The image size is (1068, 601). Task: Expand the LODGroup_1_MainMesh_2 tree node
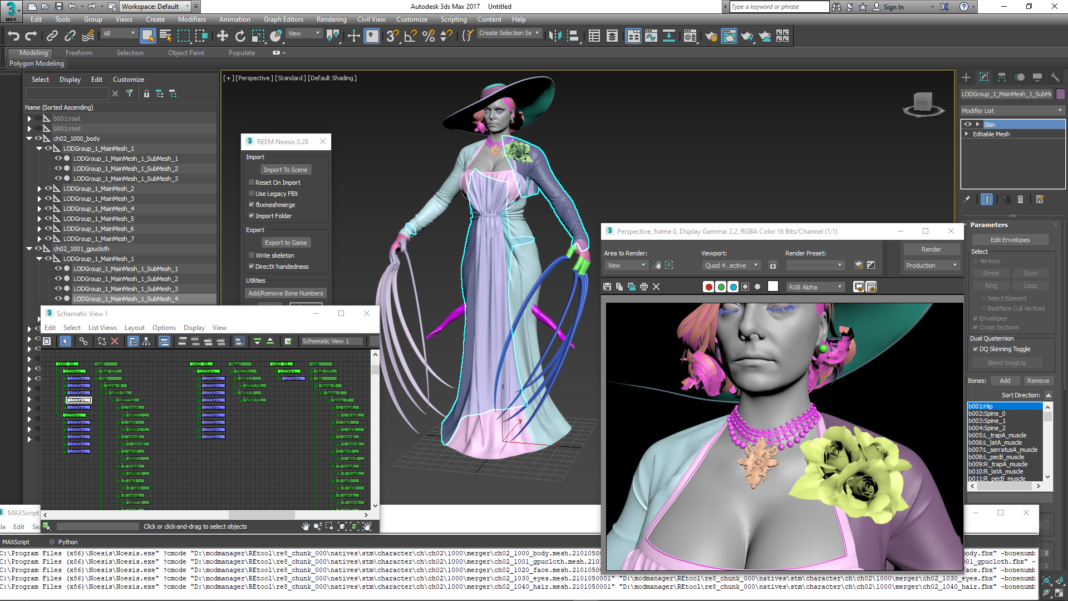pos(40,189)
